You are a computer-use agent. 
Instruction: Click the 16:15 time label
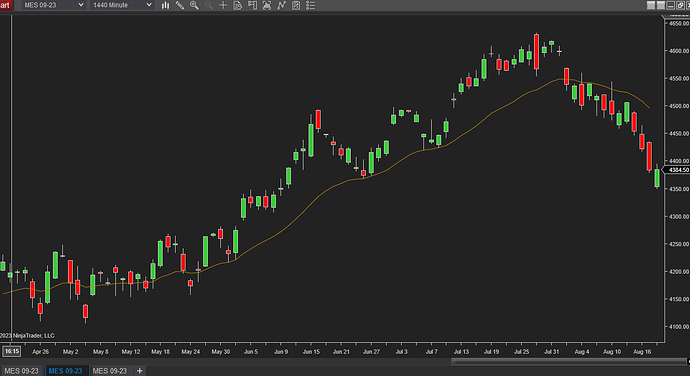[x=11, y=351]
